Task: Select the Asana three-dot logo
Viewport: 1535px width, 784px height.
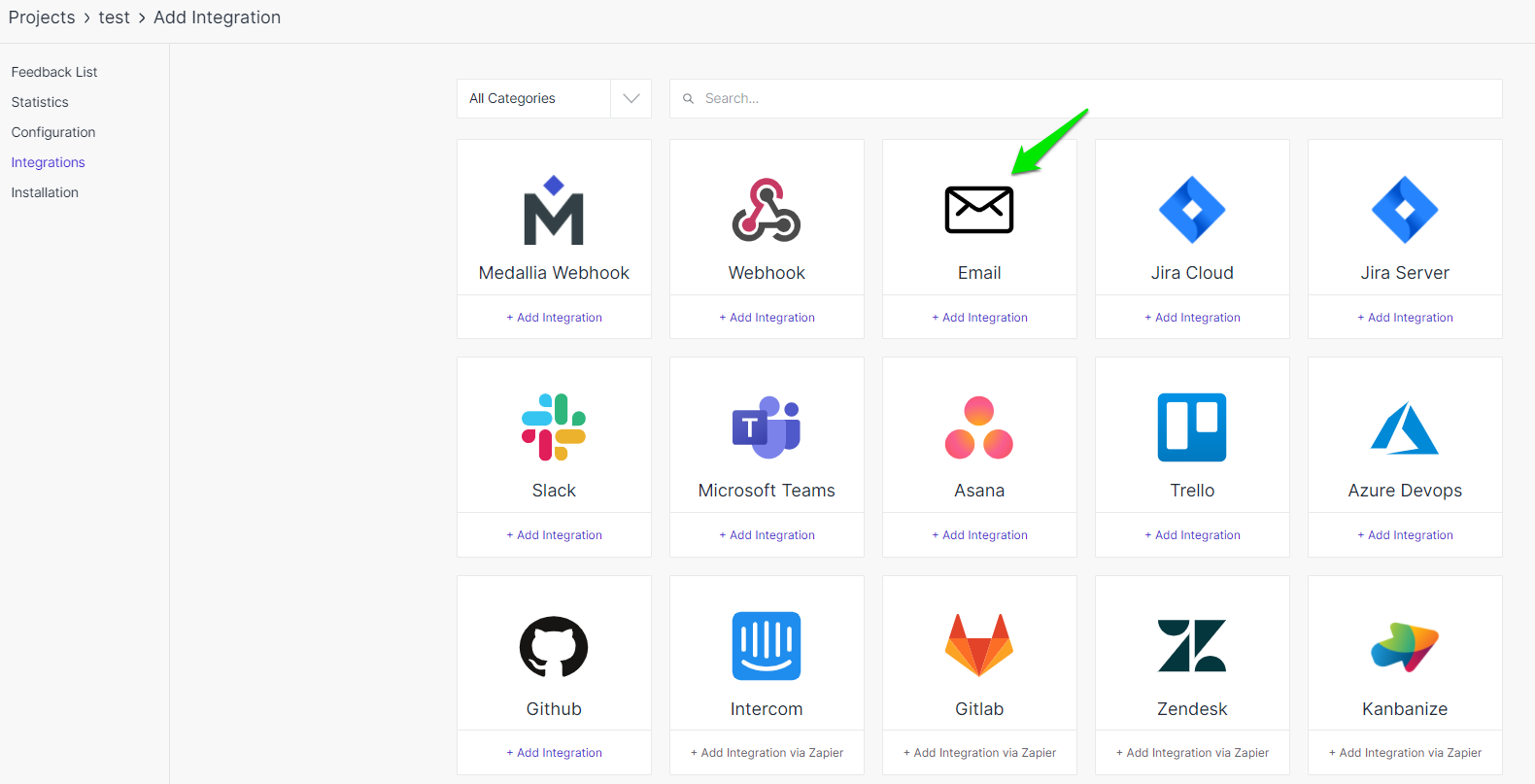Action: 979,427
